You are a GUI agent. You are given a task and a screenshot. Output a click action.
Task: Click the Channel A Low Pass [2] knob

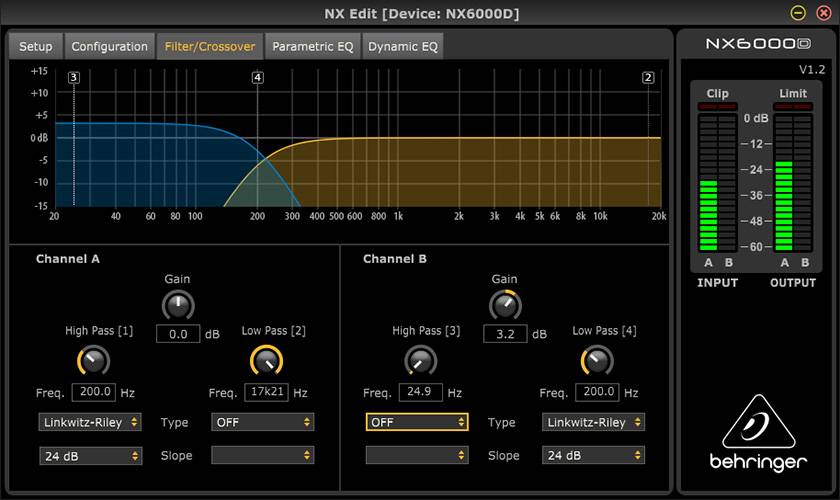pos(266,360)
